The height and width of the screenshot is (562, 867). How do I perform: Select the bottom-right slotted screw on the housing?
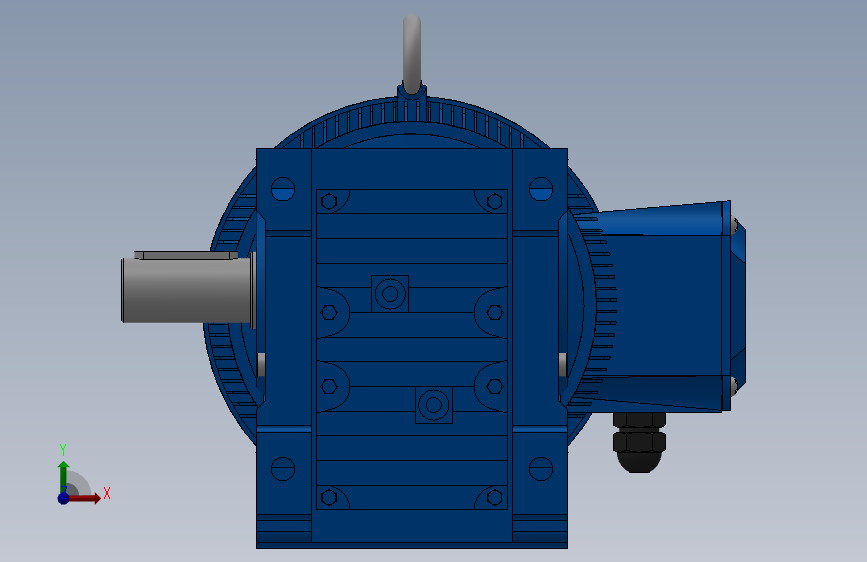pyautogui.click(x=541, y=469)
